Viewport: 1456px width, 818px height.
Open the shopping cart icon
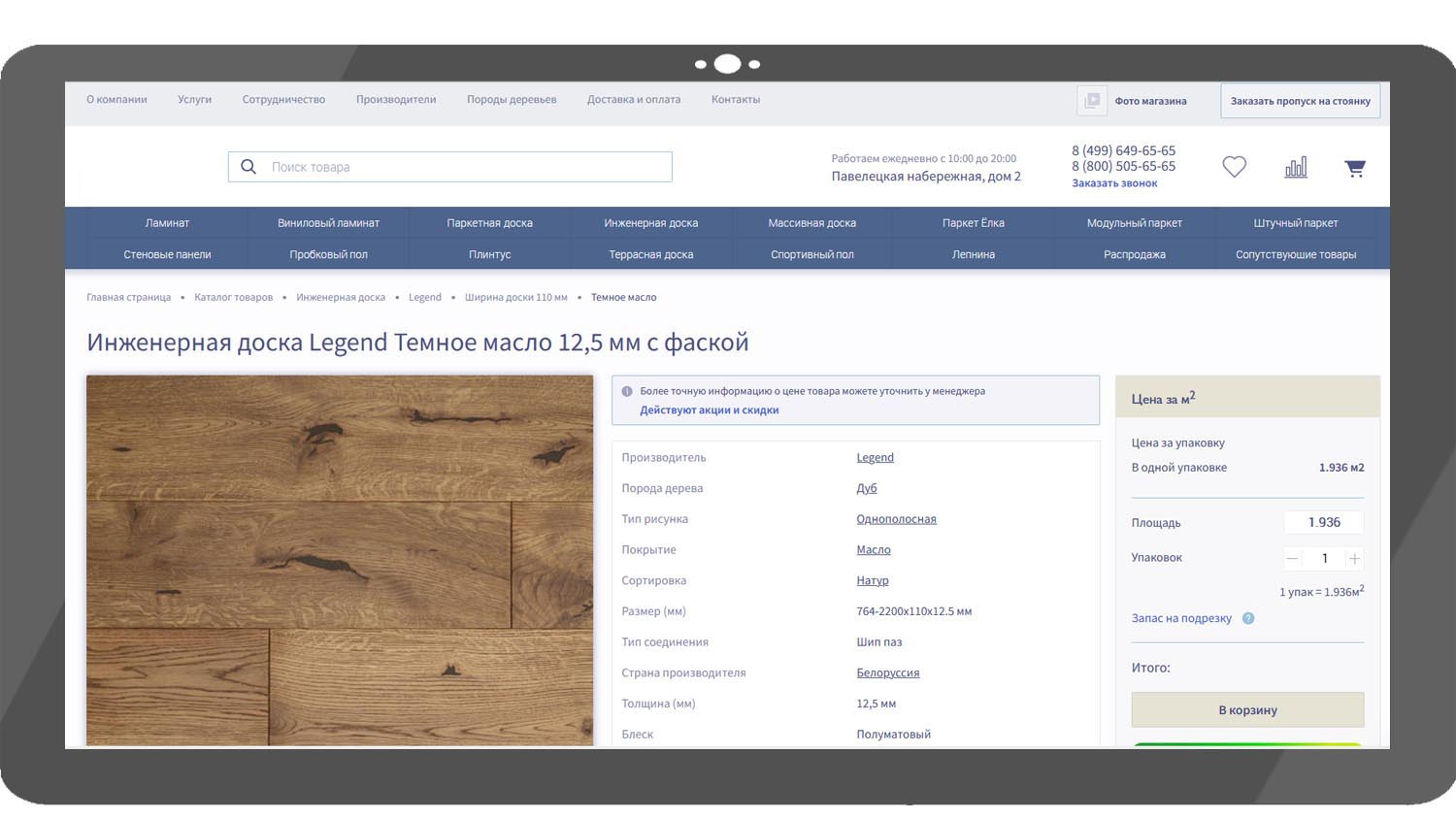(x=1355, y=168)
